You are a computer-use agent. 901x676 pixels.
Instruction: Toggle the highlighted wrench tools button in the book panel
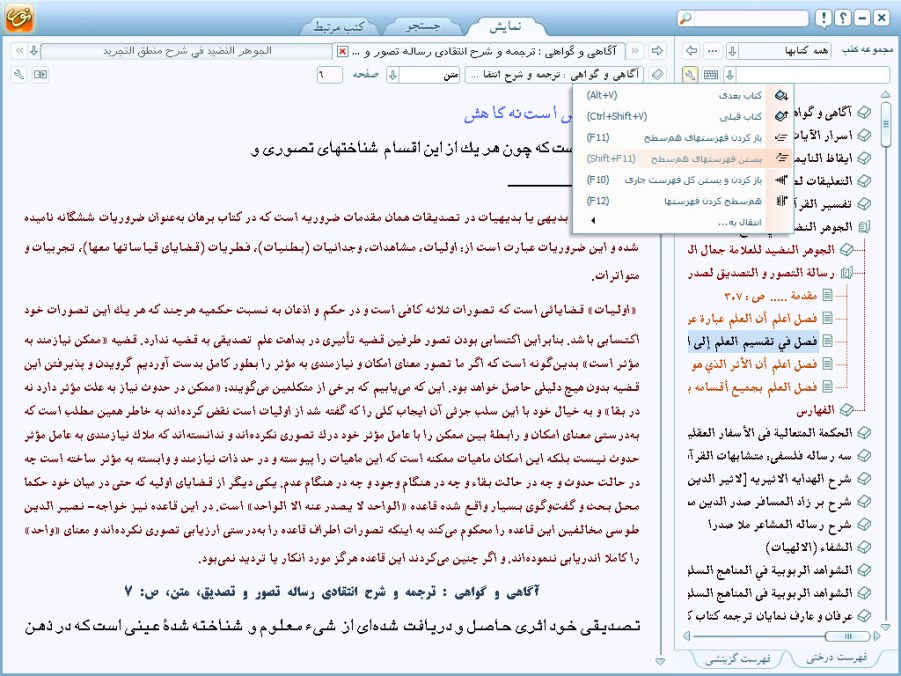690,75
